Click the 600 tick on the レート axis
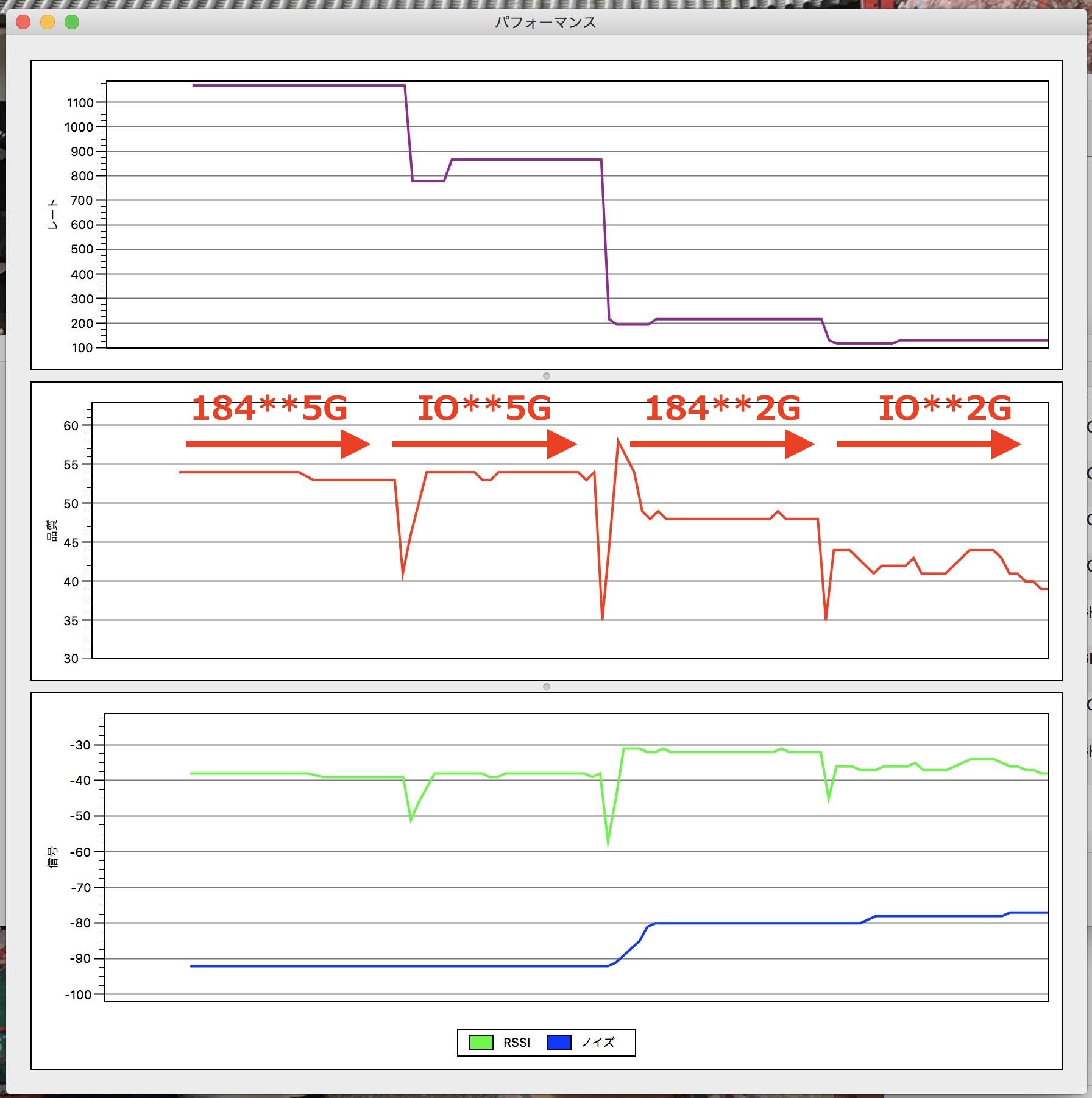The image size is (1092, 1098). coord(82,225)
